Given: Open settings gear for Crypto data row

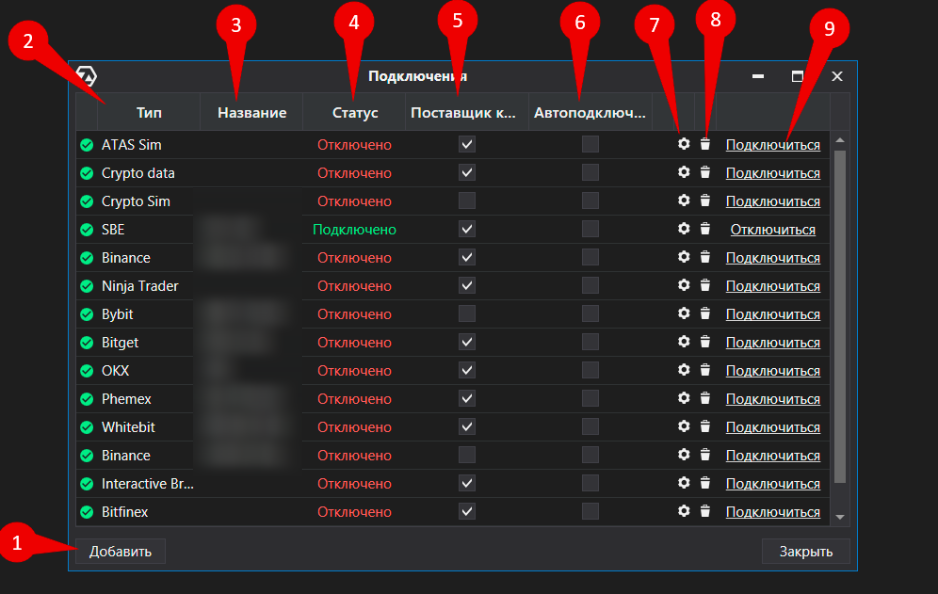Looking at the screenshot, I should pyautogui.click(x=684, y=172).
